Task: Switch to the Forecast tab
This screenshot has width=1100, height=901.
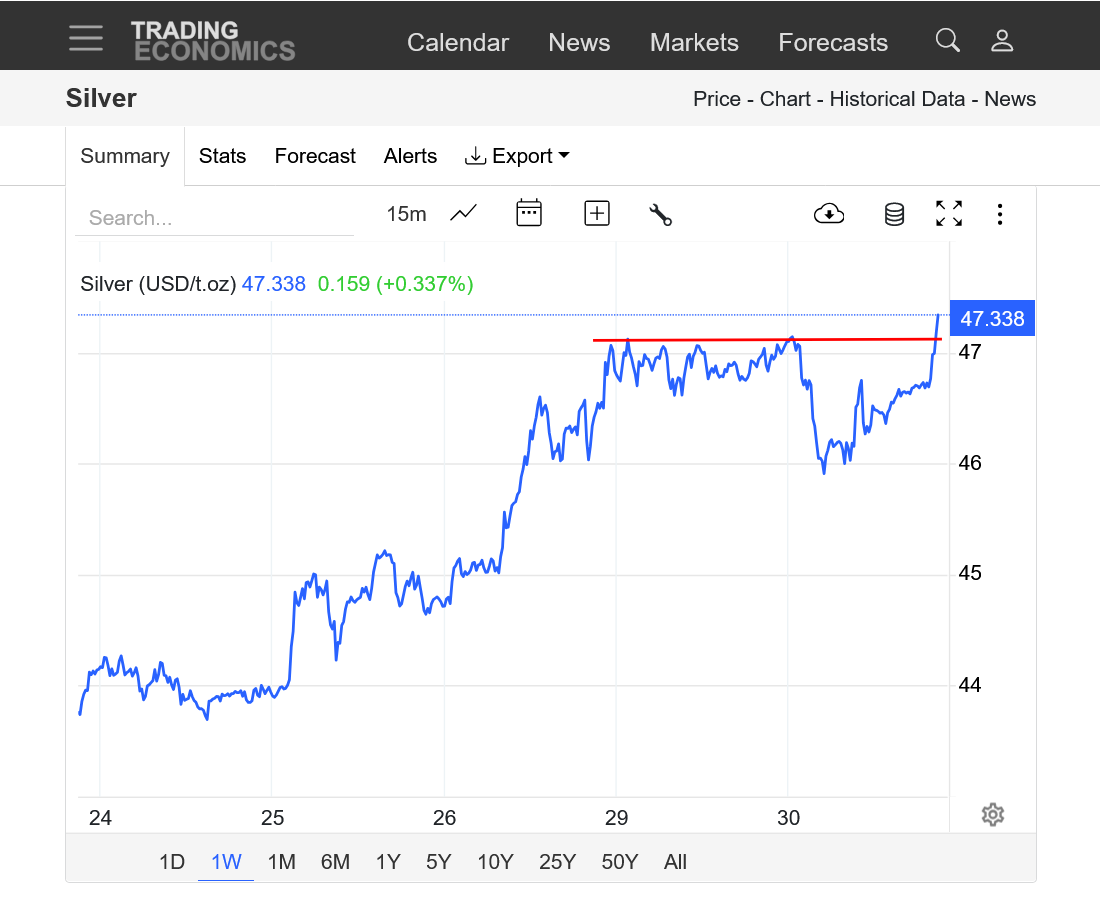Action: click(x=315, y=156)
